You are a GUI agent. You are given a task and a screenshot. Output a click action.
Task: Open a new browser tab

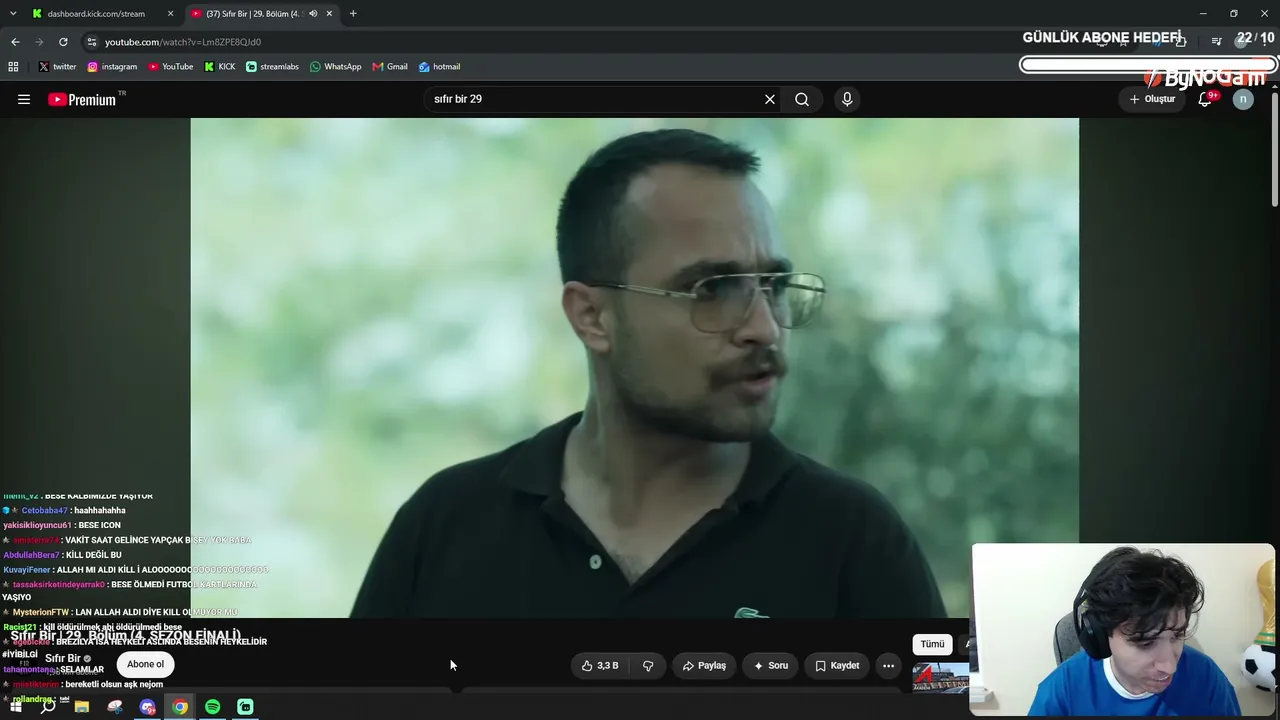coord(353,14)
